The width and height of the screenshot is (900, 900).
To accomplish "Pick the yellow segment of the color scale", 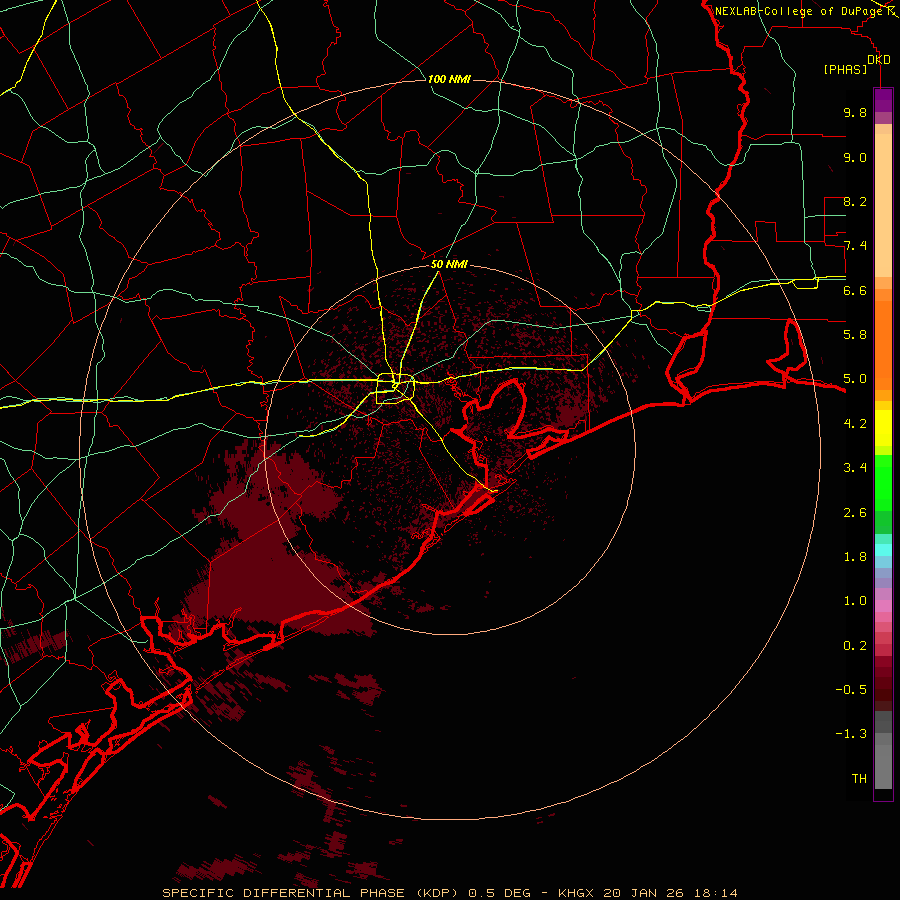I will (x=883, y=428).
